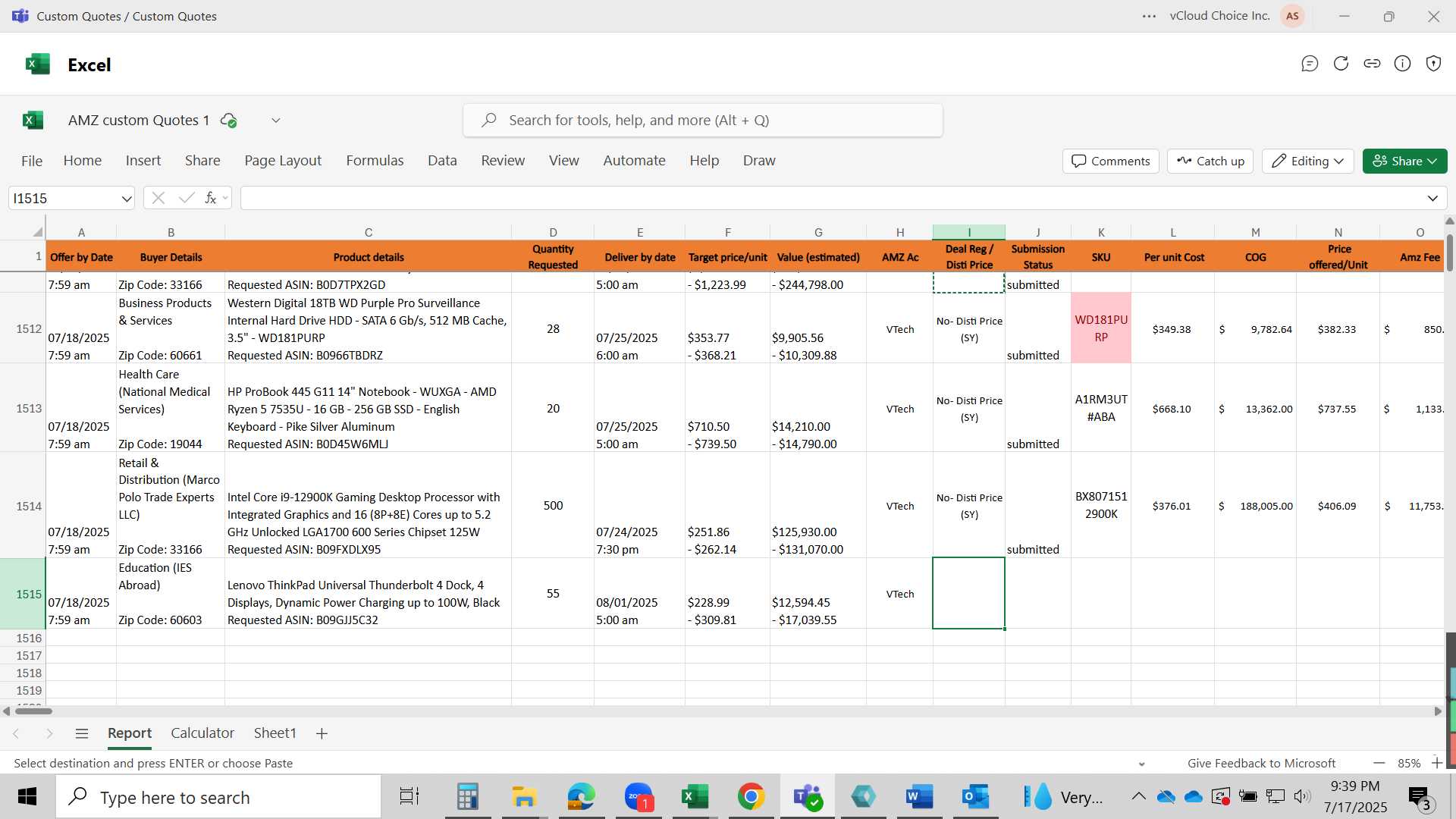Open the Share dropdown button
This screenshot has width=1456, height=819.
point(1404,161)
